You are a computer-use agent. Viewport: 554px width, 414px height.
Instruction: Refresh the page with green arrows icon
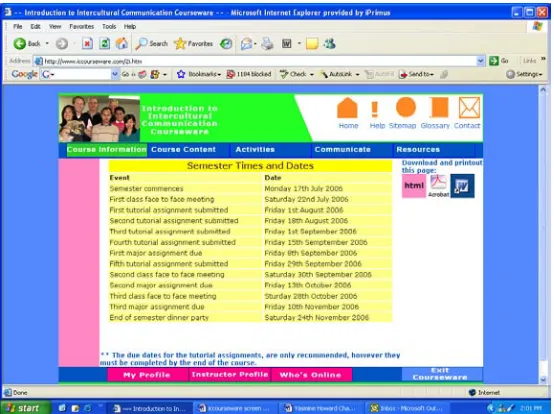pyautogui.click(x=104, y=44)
